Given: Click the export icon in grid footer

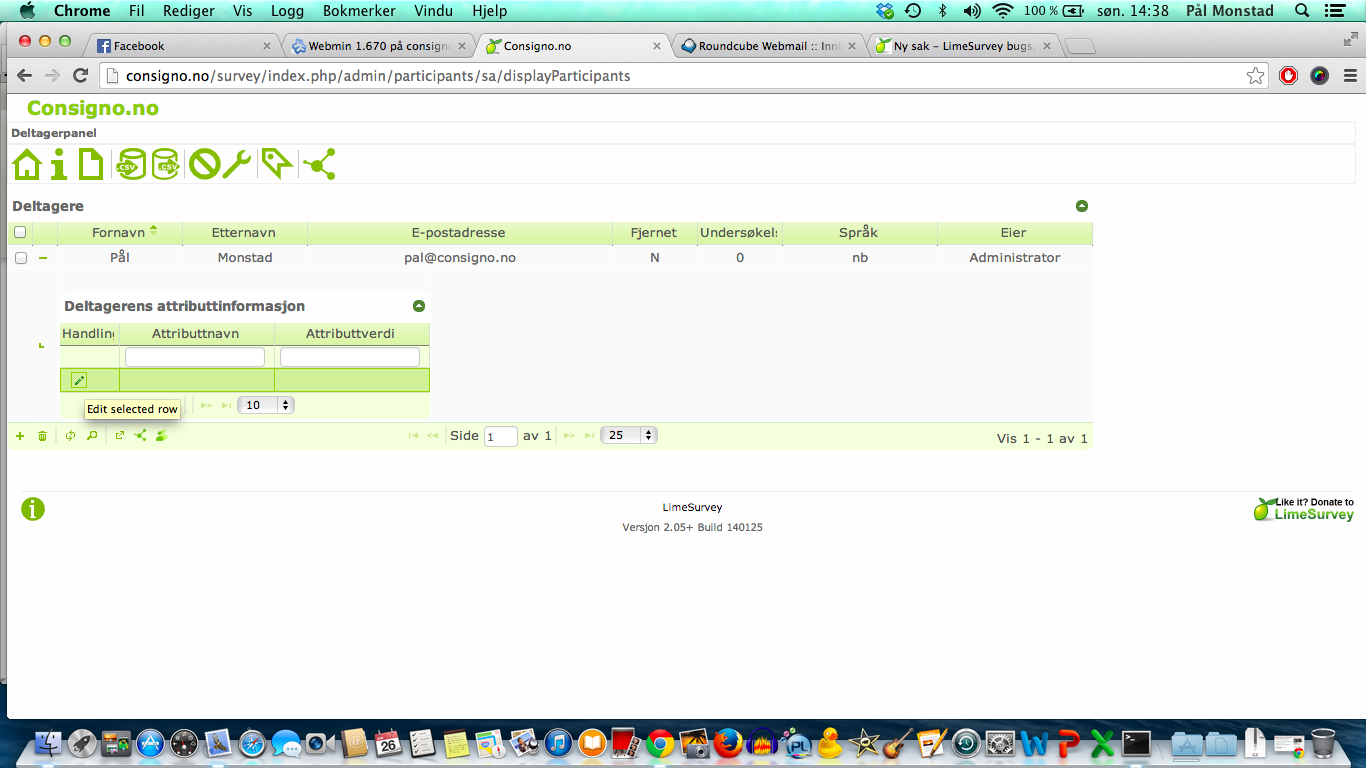Looking at the screenshot, I should click(x=119, y=436).
